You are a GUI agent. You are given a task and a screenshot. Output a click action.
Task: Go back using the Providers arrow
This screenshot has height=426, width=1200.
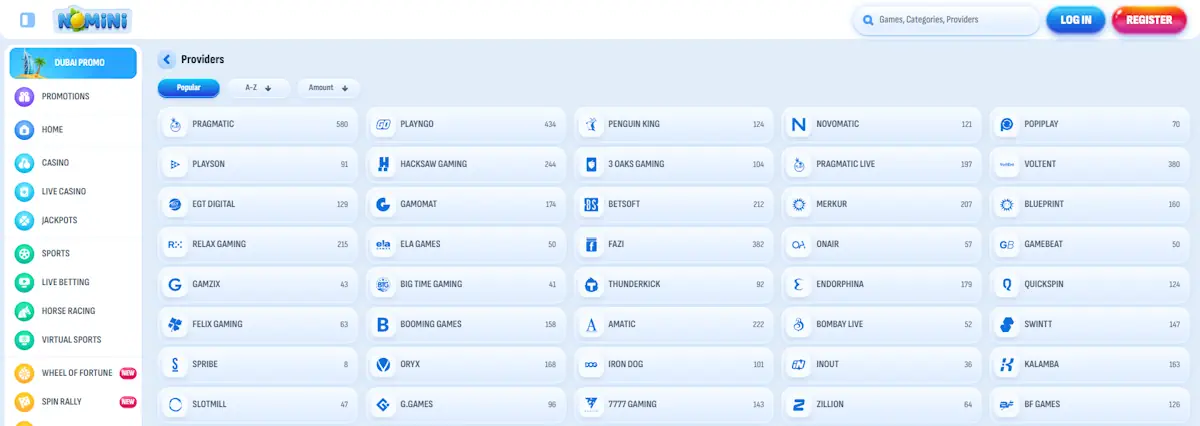coord(167,60)
